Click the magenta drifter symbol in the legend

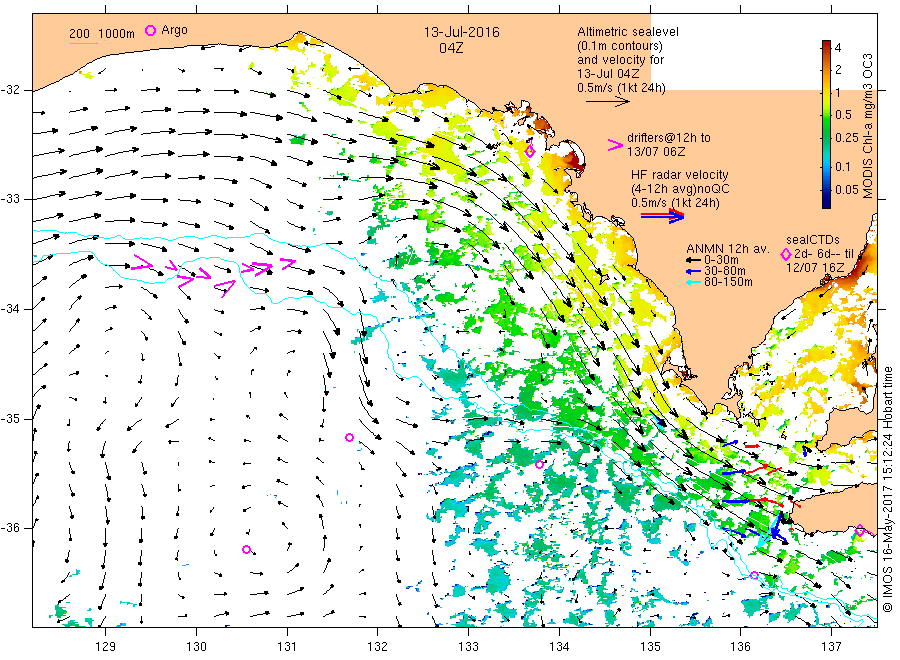point(615,145)
